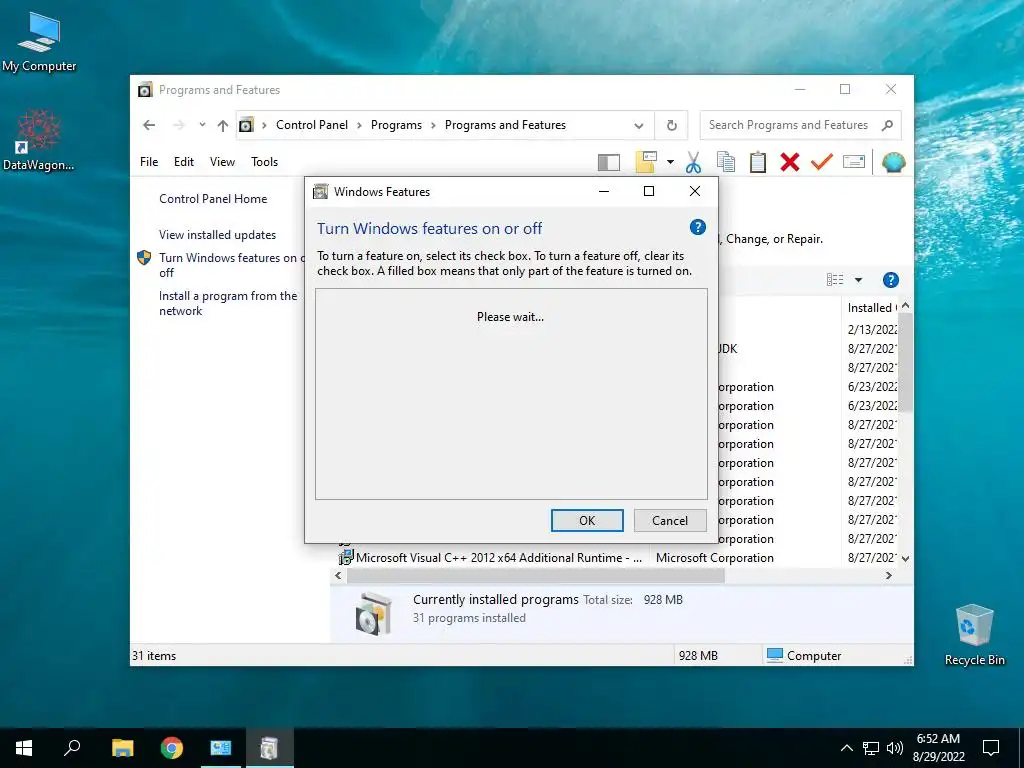
Task: Open the File menu
Action: tap(149, 161)
